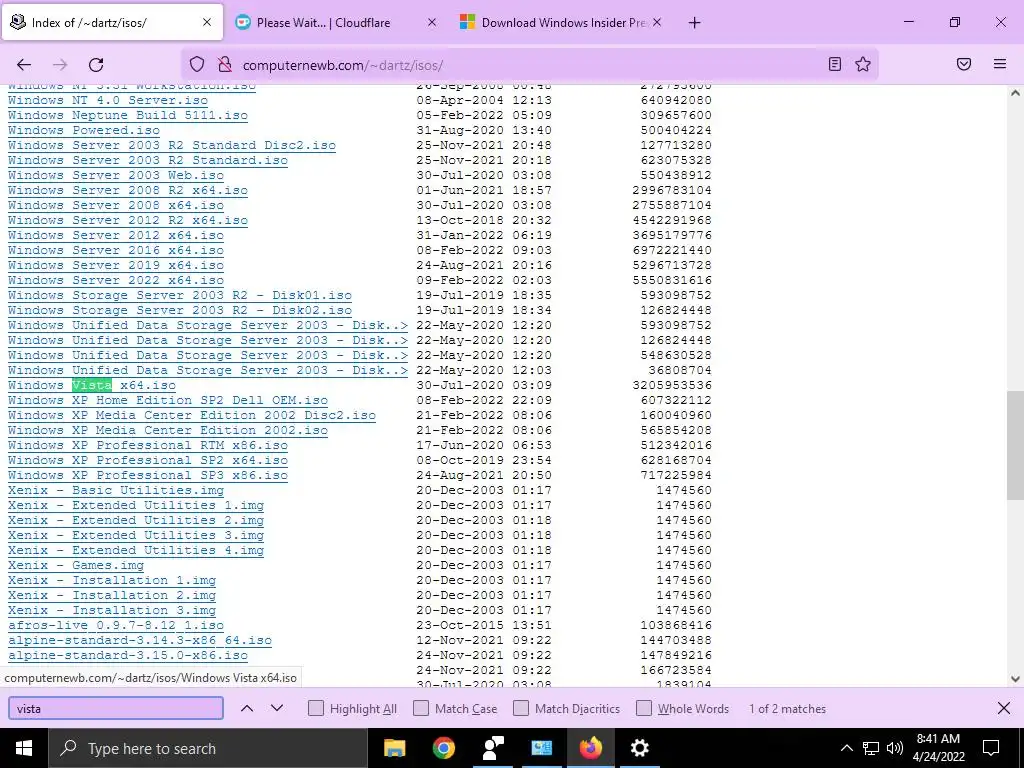Open the tracking protection shield icon
The width and height of the screenshot is (1024, 768).
pos(197,64)
